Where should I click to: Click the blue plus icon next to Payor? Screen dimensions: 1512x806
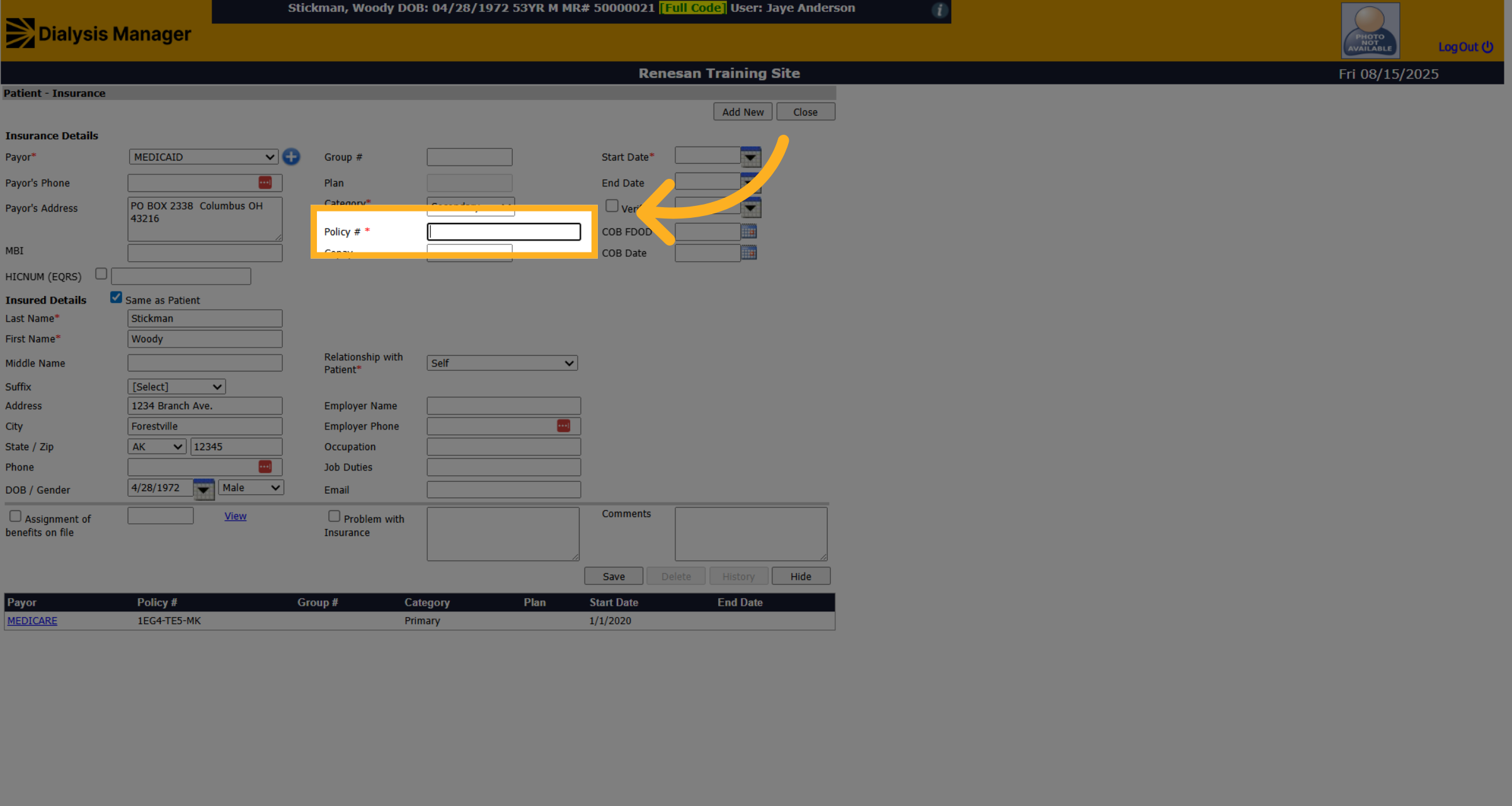coord(291,157)
